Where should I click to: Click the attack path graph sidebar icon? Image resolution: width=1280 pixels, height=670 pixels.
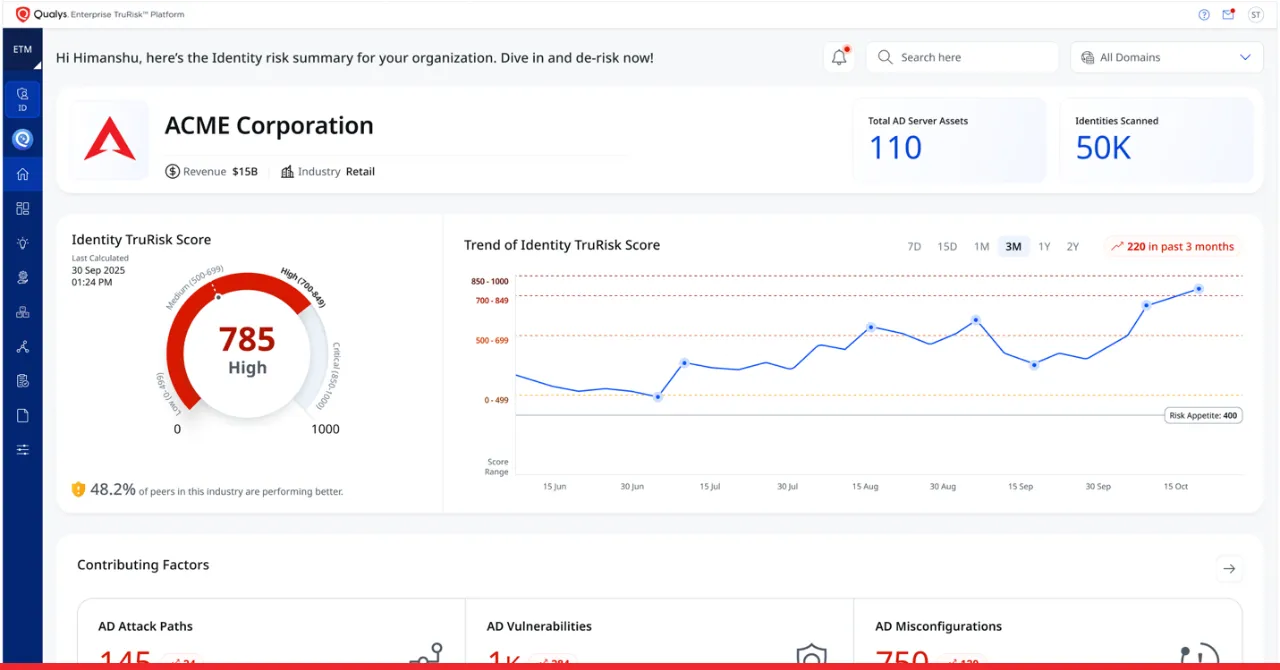click(x=22, y=347)
